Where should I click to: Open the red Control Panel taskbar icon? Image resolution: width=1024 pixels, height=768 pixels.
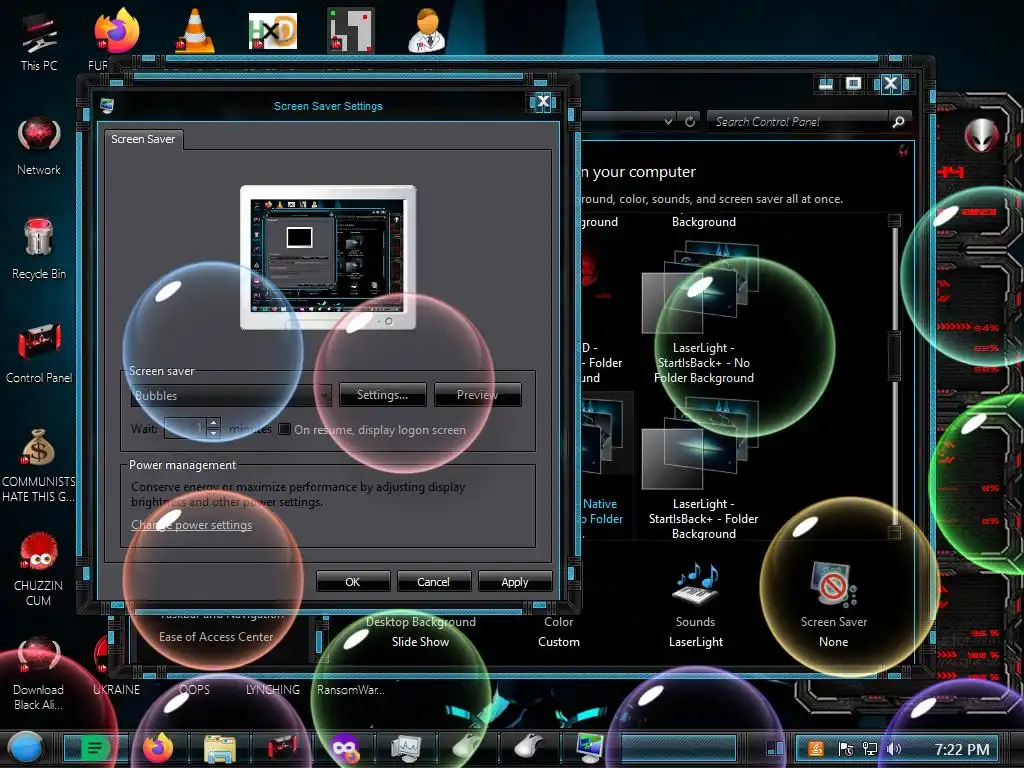(x=282, y=748)
